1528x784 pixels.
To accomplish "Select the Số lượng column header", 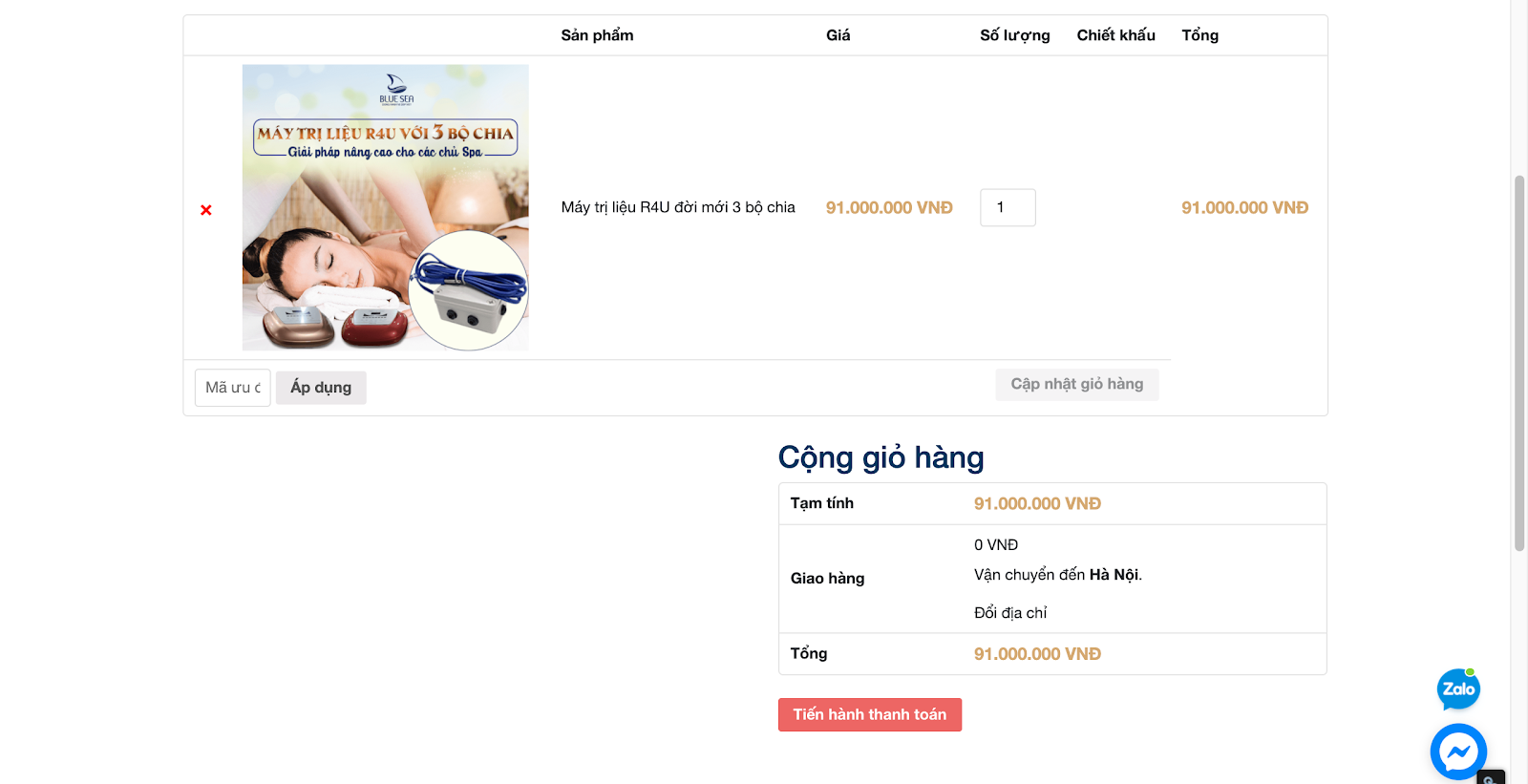I will [1014, 35].
